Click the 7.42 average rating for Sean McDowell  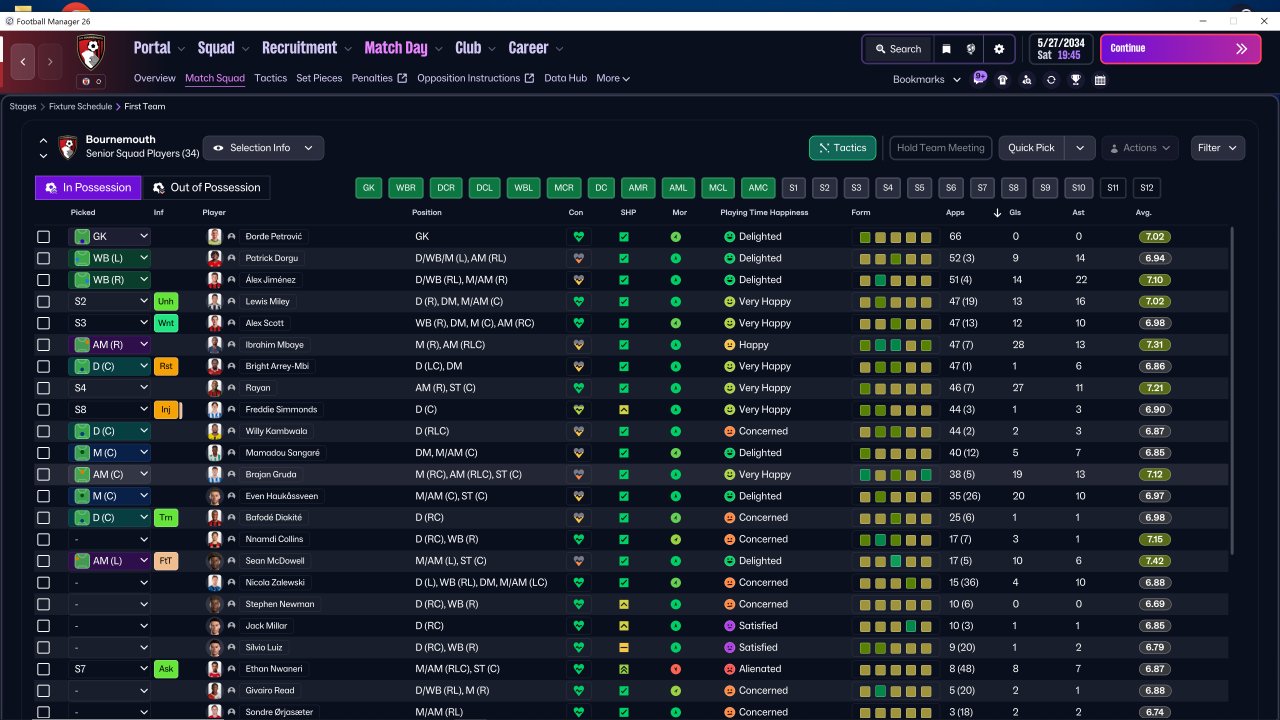tap(1154, 561)
